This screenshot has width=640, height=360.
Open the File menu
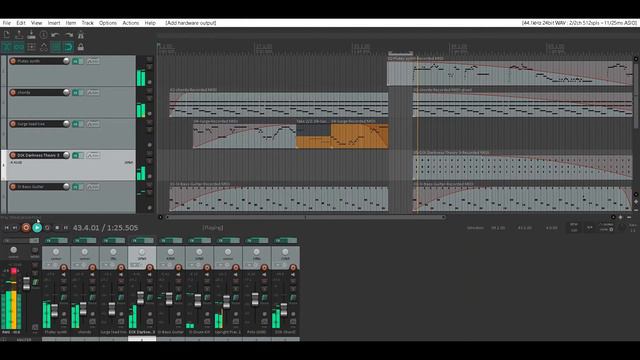7,23
